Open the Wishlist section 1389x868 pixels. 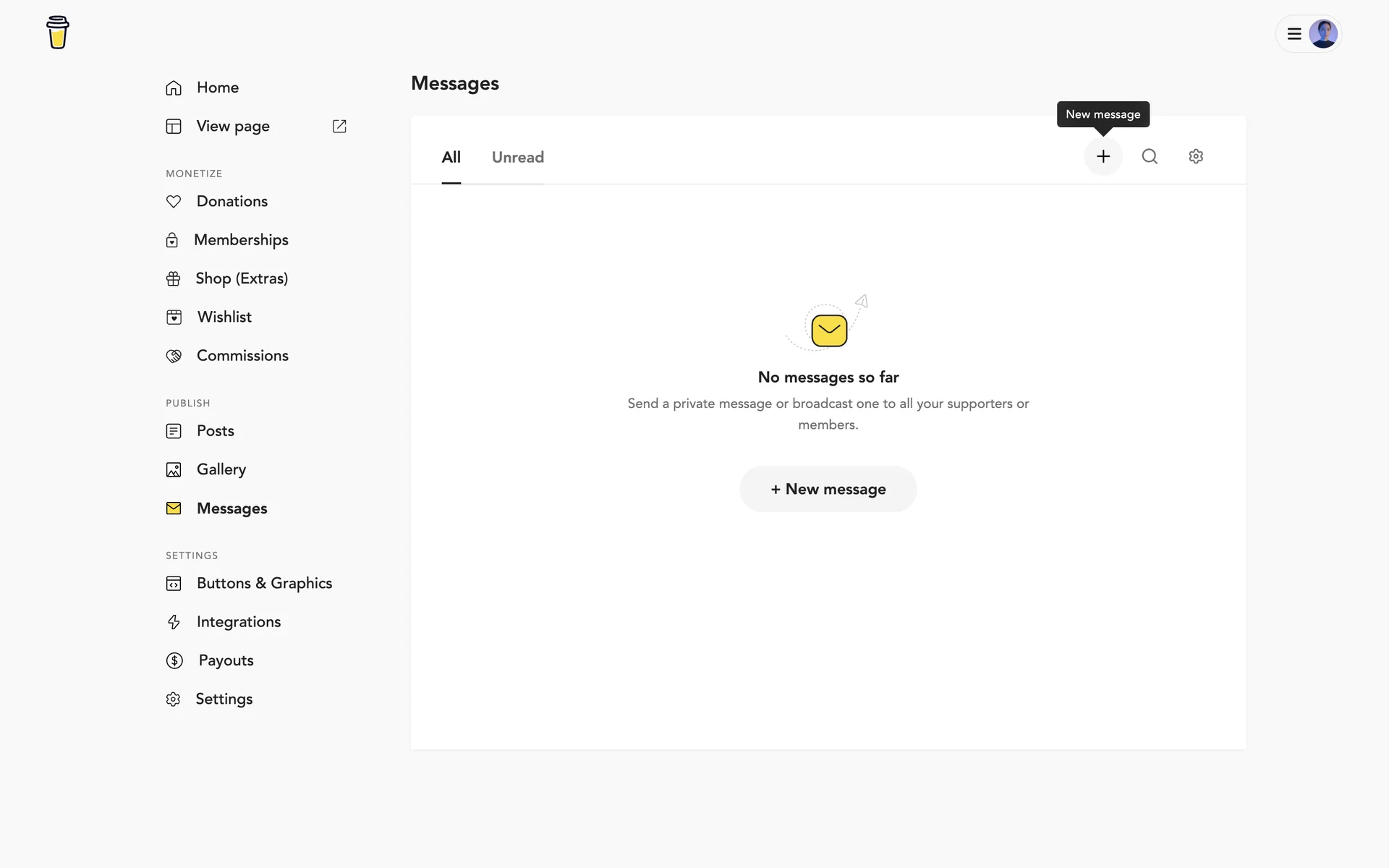(x=224, y=317)
